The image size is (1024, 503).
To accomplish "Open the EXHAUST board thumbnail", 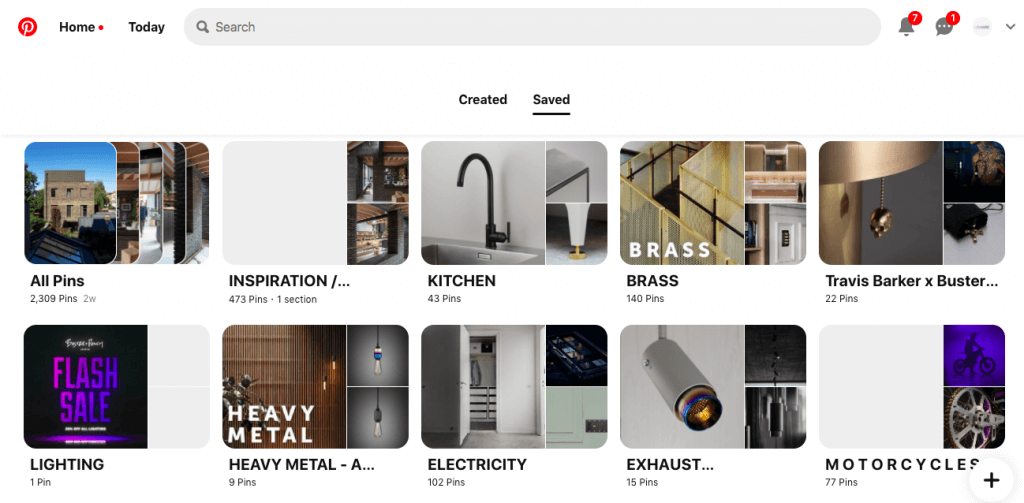I will point(713,387).
